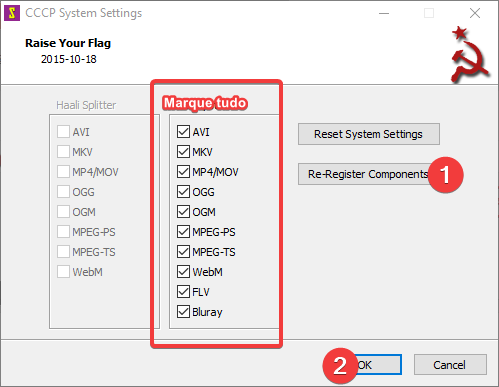Toggle the checked MP4/MOV checkbox
The height and width of the screenshot is (387, 499).
coord(183,172)
